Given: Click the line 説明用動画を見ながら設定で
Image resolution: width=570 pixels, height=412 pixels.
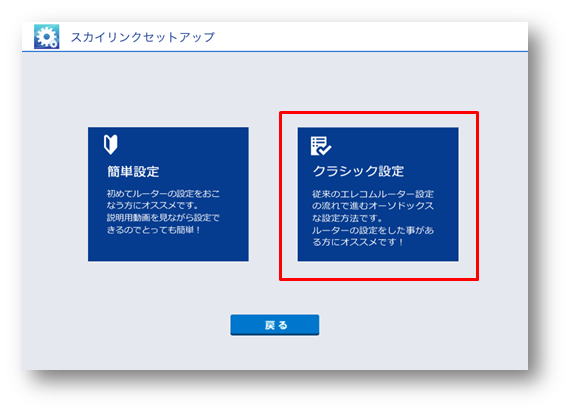Looking at the screenshot, I should (163, 217).
